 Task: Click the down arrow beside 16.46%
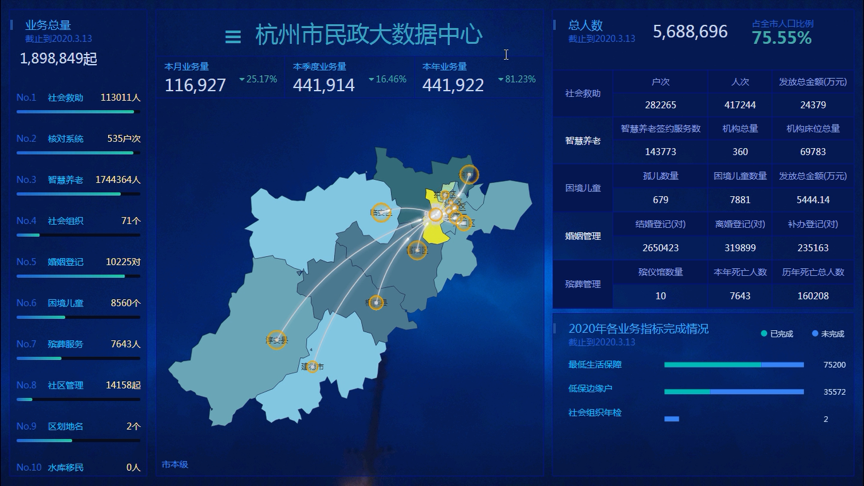point(371,79)
